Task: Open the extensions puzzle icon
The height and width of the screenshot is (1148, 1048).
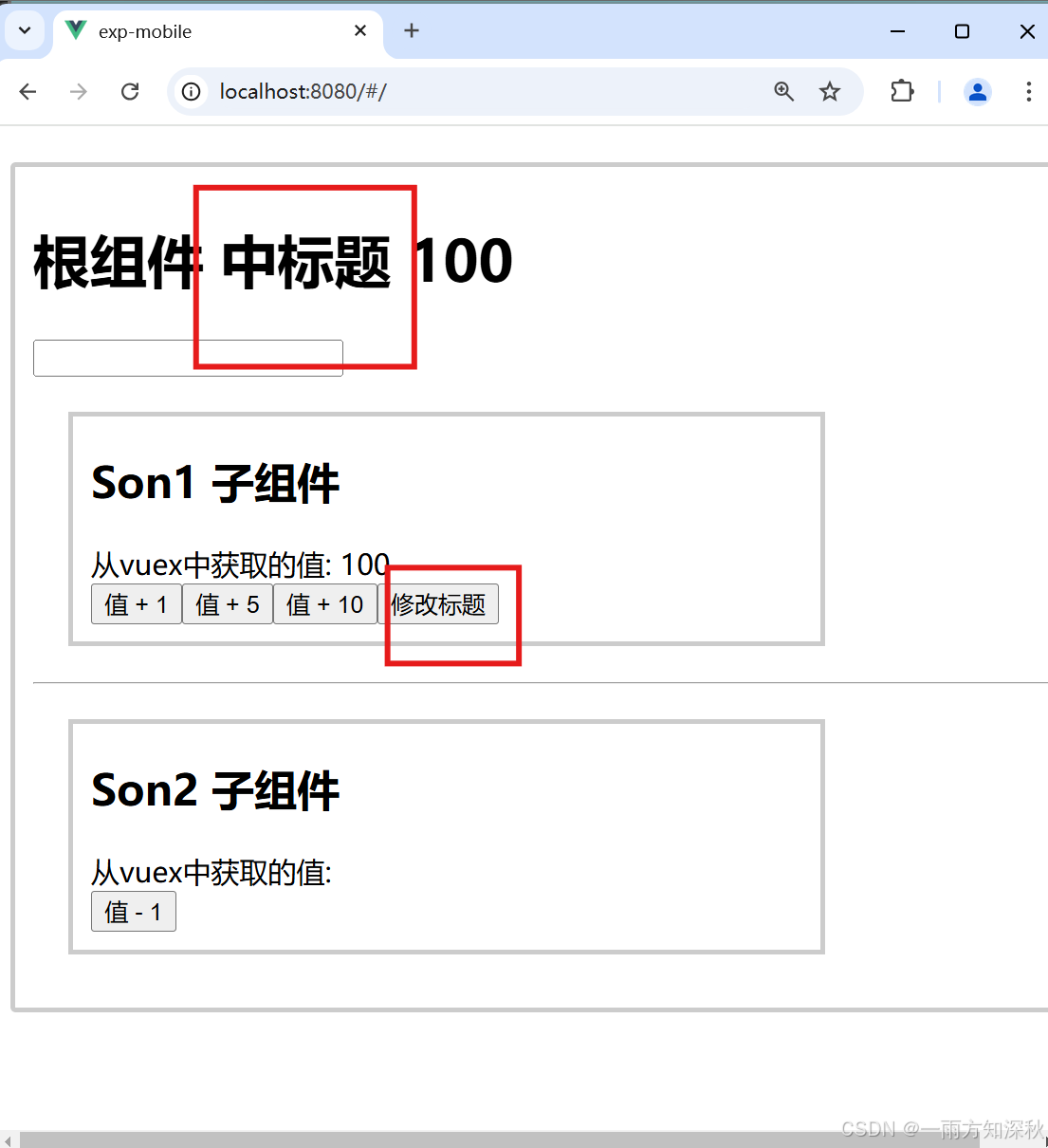Action: 902,91
